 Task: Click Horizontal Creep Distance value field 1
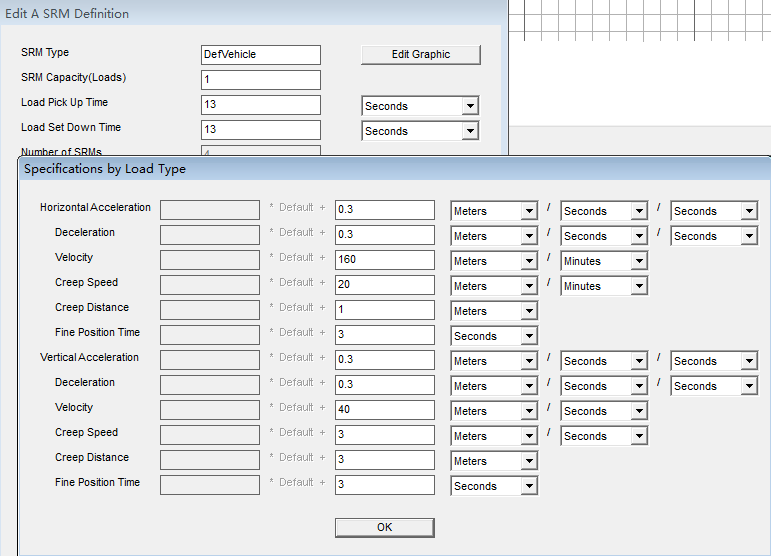pyautogui.click(x=385, y=310)
